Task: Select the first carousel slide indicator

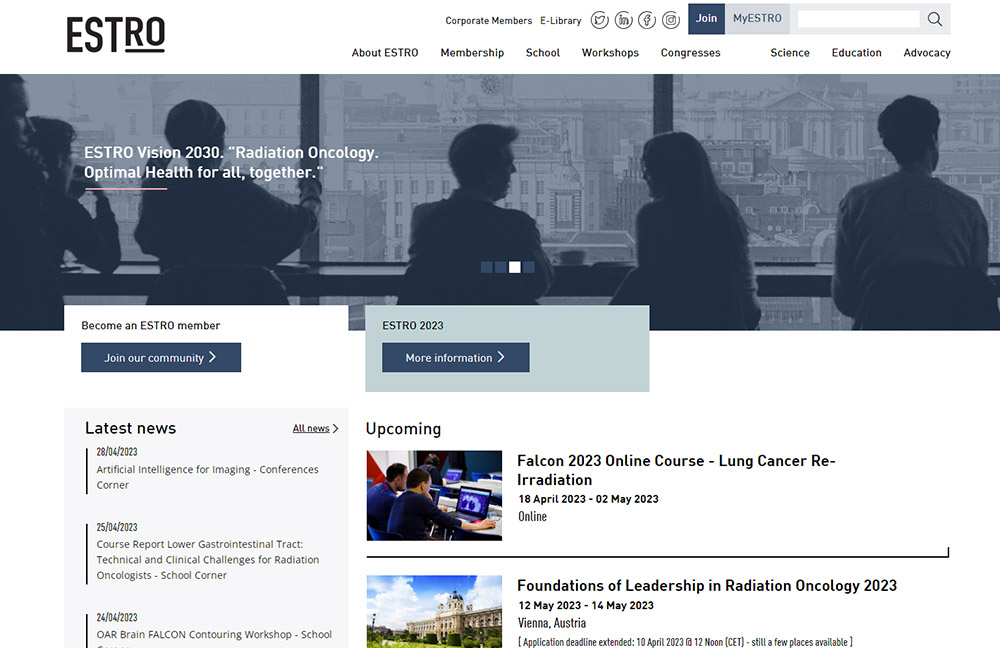Action: [487, 267]
